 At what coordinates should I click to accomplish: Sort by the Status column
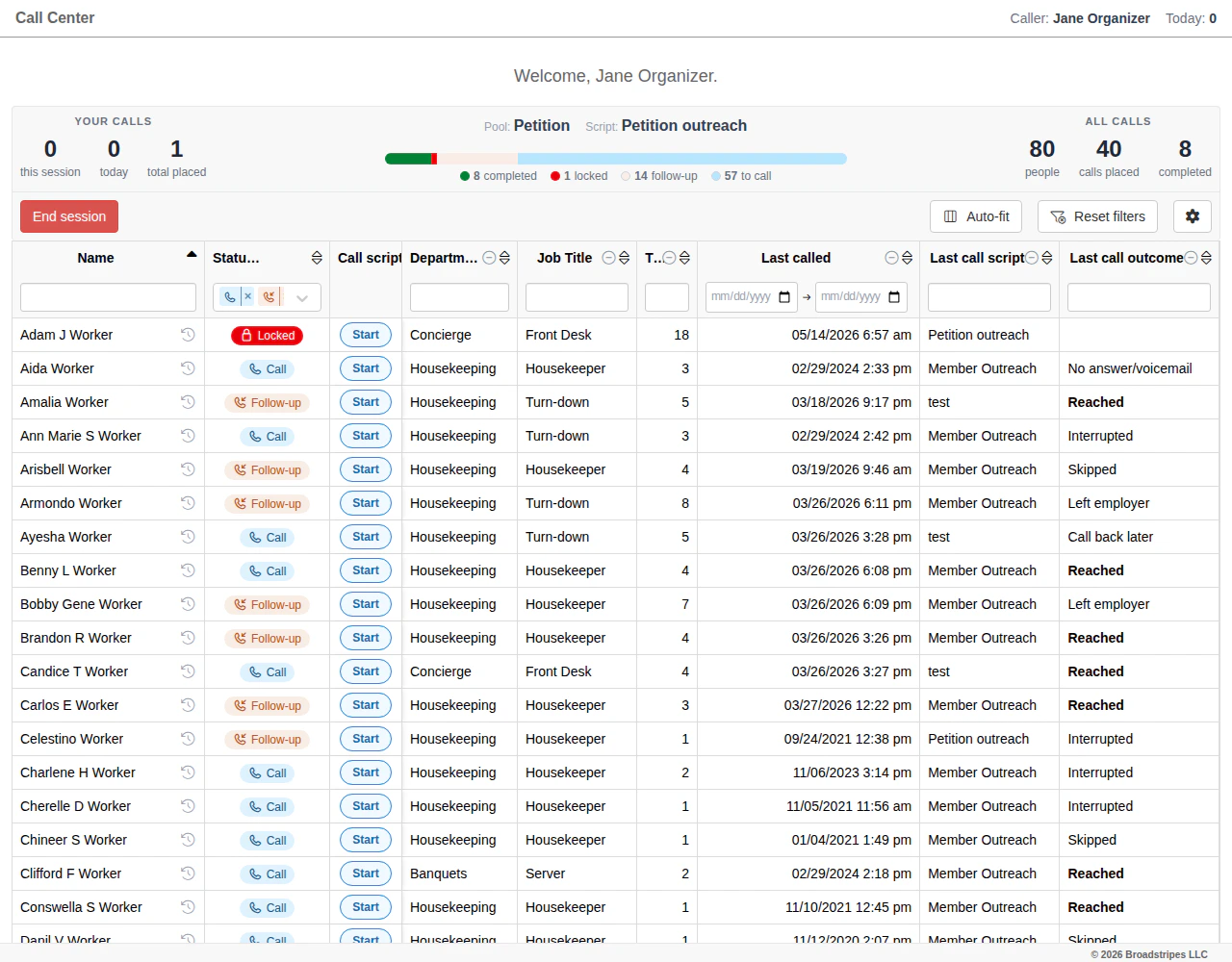pos(317,258)
